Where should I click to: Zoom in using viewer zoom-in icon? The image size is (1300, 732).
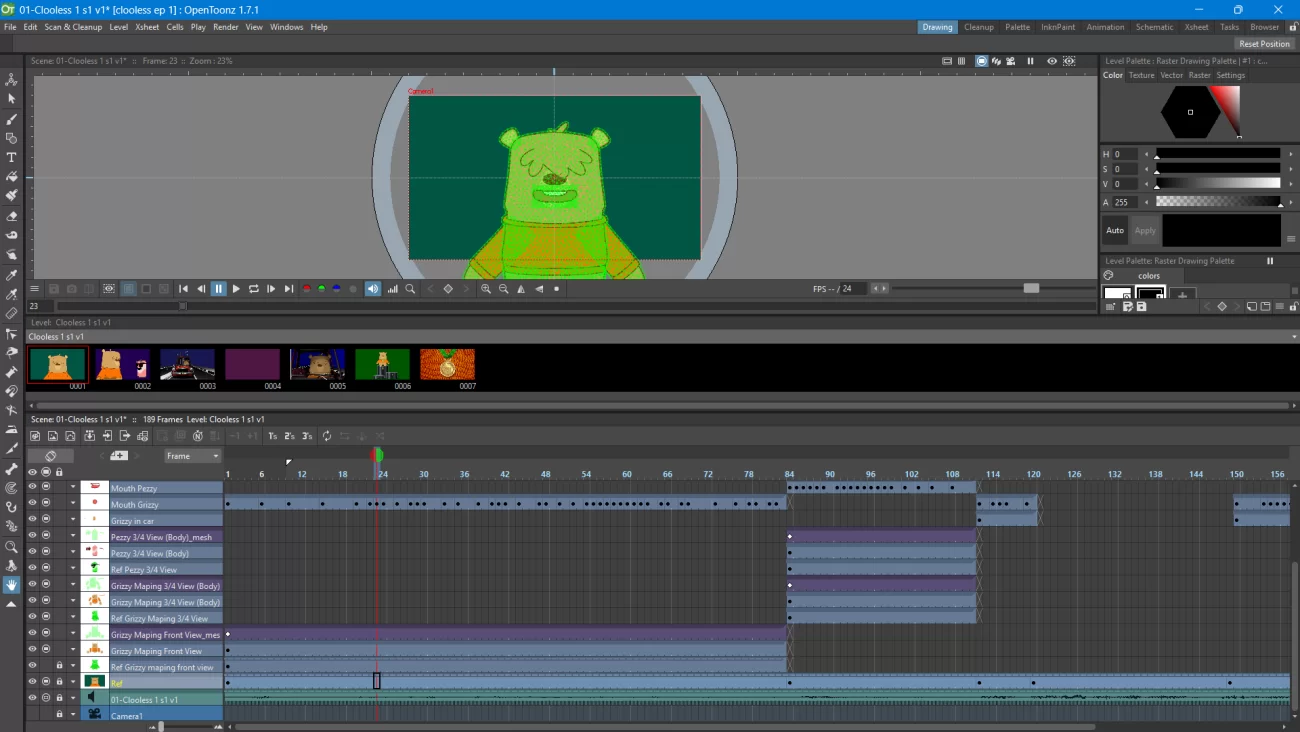click(486, 289)
